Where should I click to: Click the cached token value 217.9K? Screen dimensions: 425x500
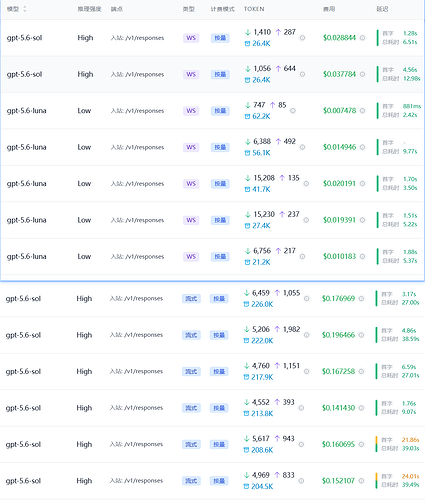click(262, 377)
